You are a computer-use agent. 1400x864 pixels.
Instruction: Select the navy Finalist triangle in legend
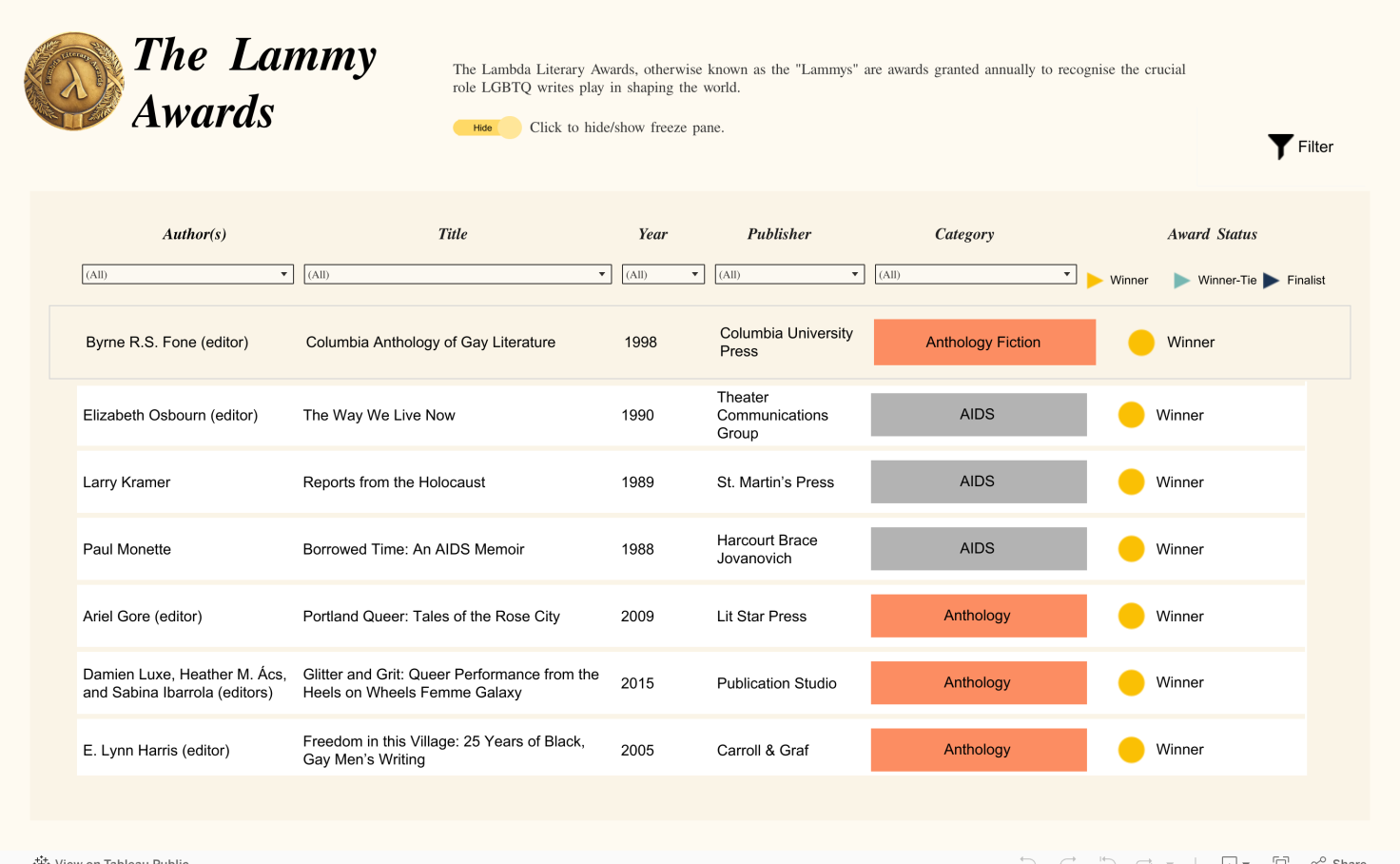pyautogui.click(x=1271, y=280)
